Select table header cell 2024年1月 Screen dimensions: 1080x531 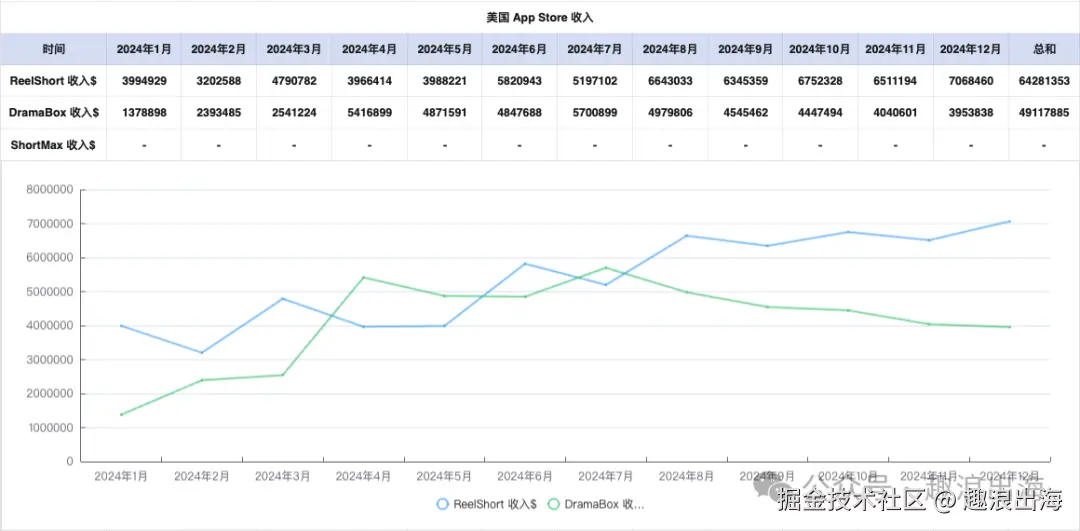pos(144,49)
